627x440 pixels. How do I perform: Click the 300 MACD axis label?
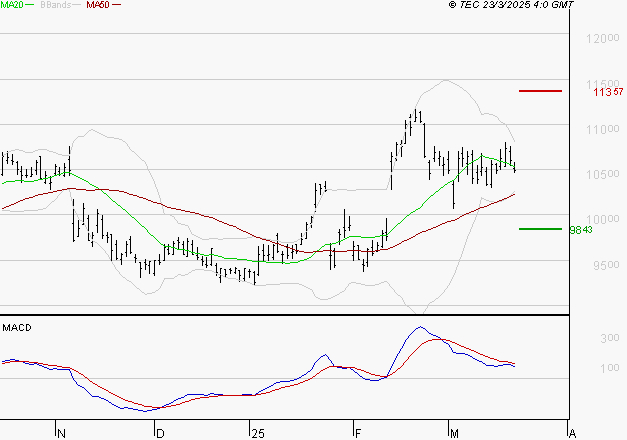(610, 338)
